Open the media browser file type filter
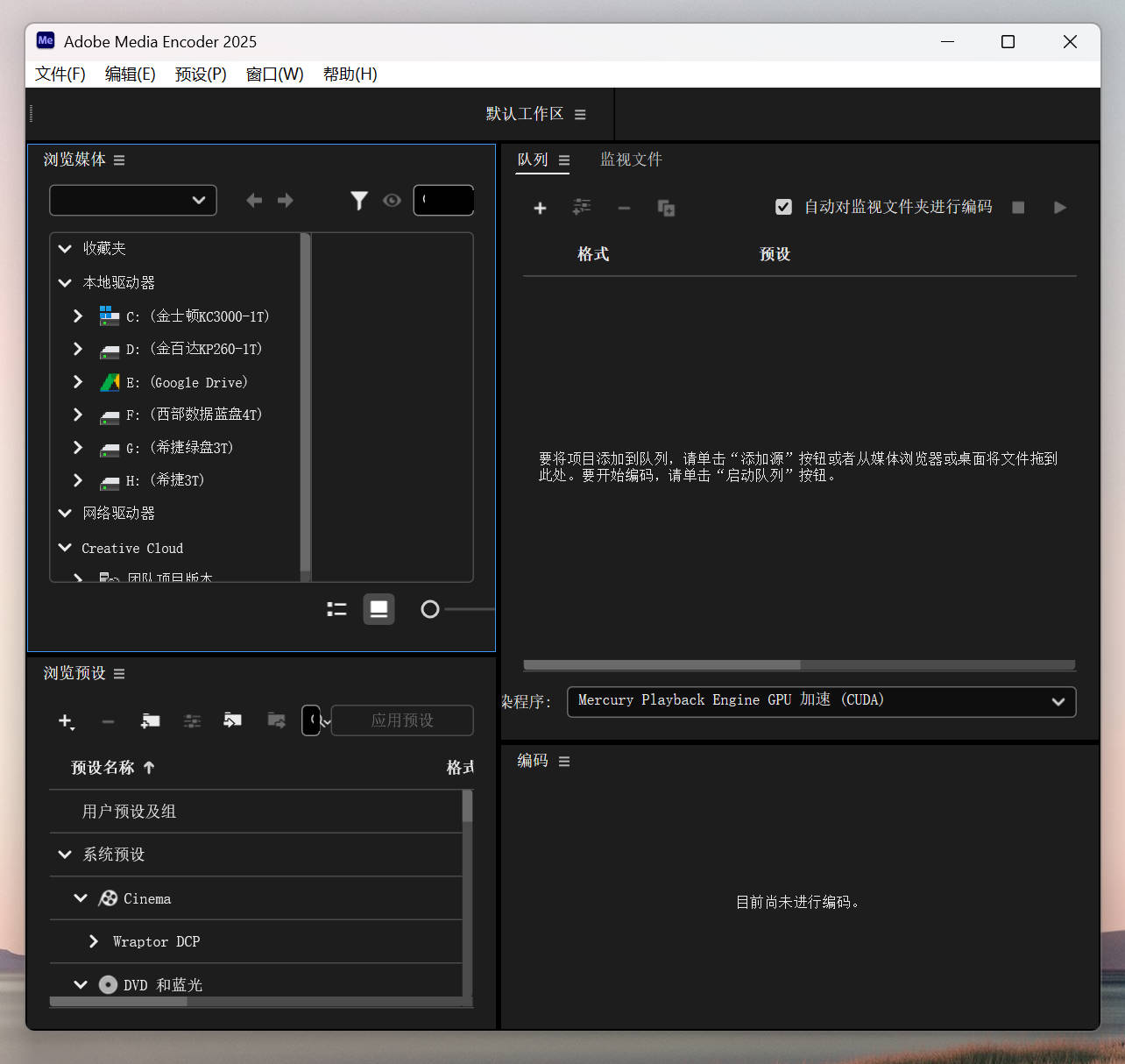Image resolution: width=1125 pixels, height=1064 pixels. (x=359, y=201)
